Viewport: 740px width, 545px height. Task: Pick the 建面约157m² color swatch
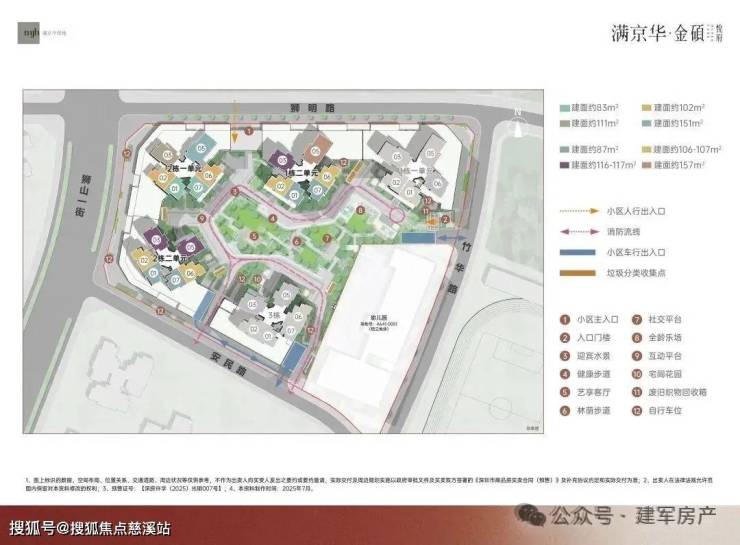[646, 165]
